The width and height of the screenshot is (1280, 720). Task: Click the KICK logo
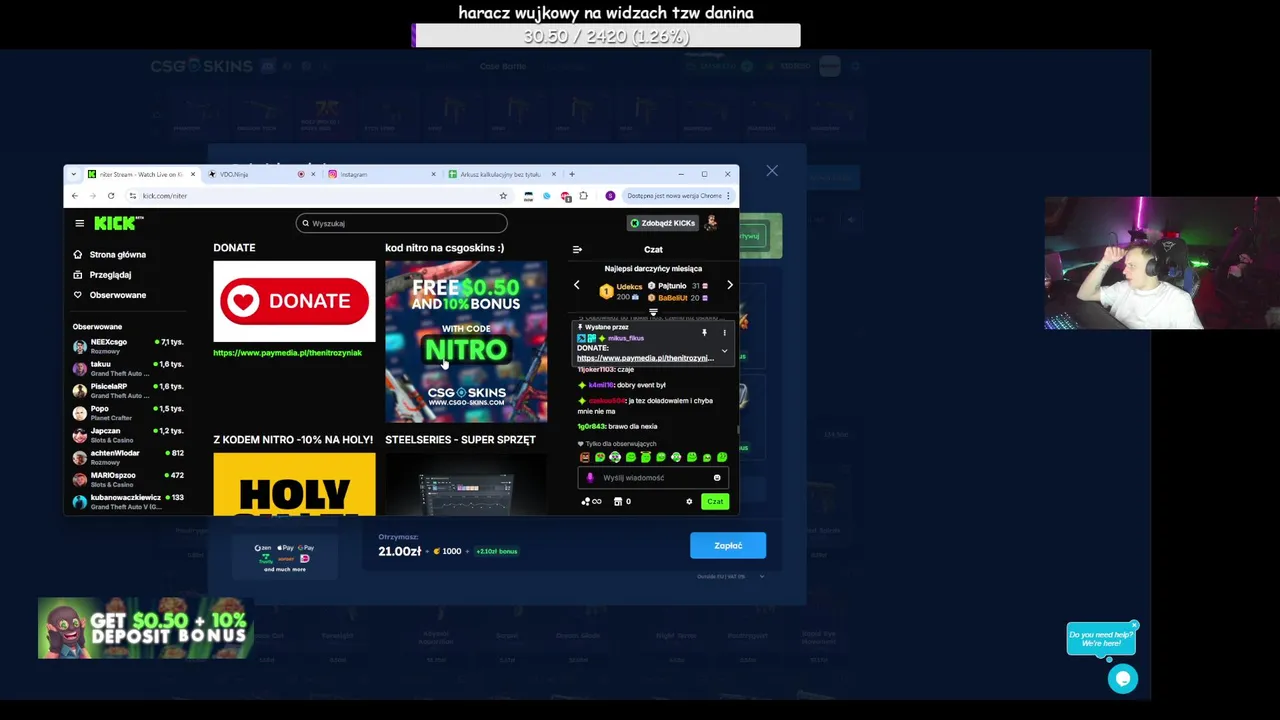click(119, 223)
